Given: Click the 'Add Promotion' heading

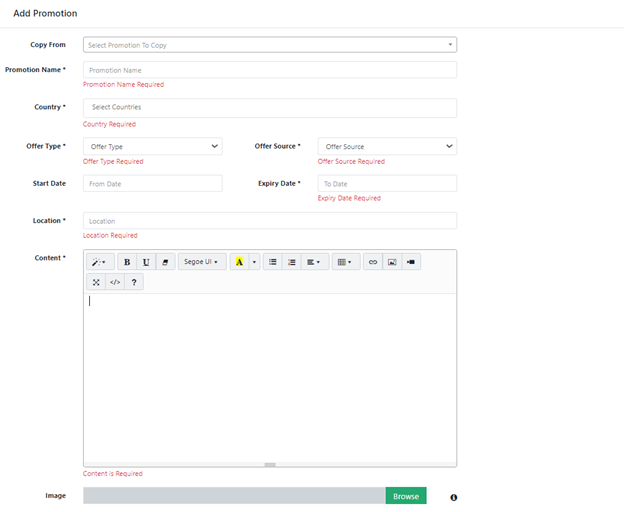Looking at the screenshot, I should [x=45, y=14].
